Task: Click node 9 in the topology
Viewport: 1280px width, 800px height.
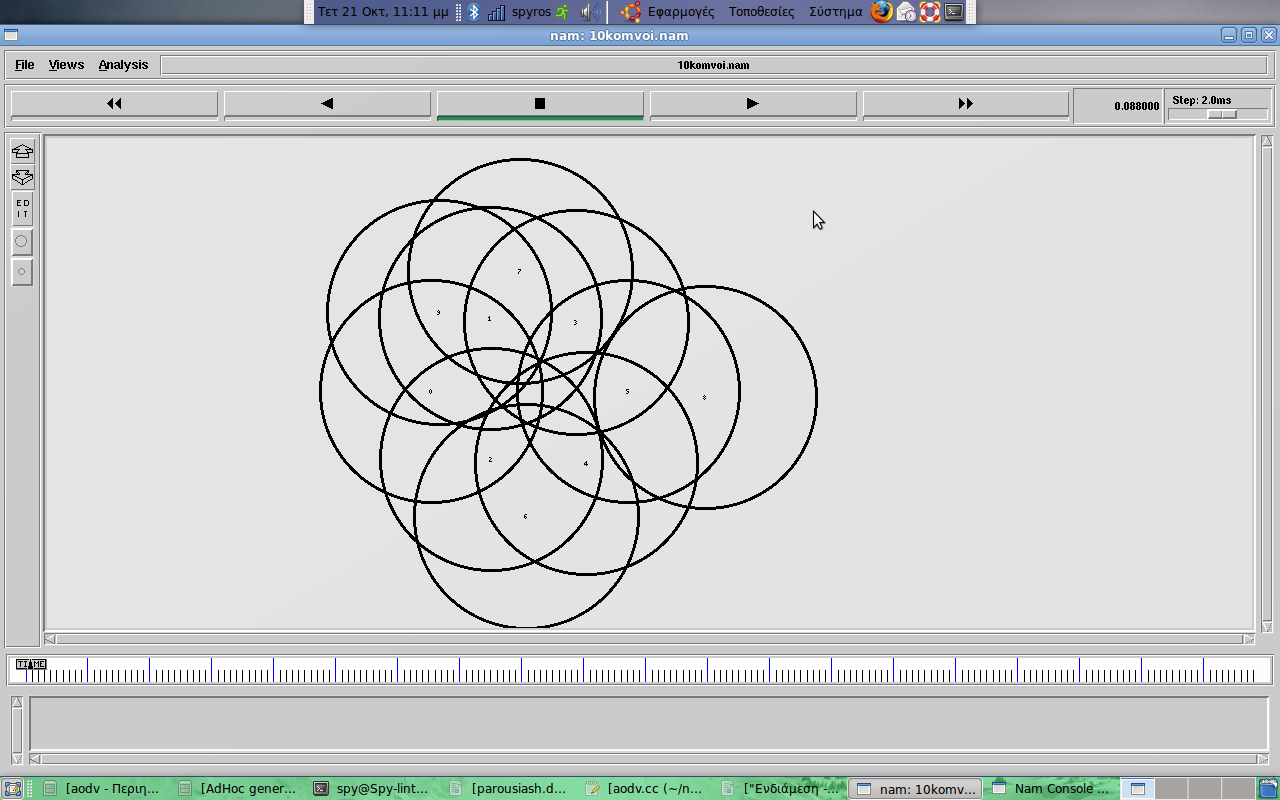Action: [x=438, y=313]
